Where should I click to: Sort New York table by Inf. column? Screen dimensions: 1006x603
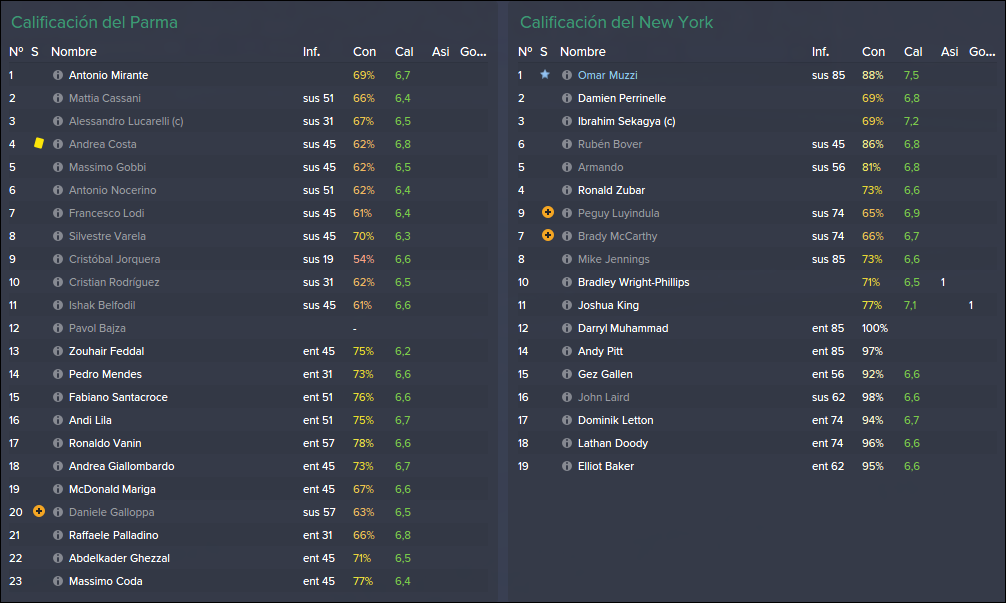(821, 52)
